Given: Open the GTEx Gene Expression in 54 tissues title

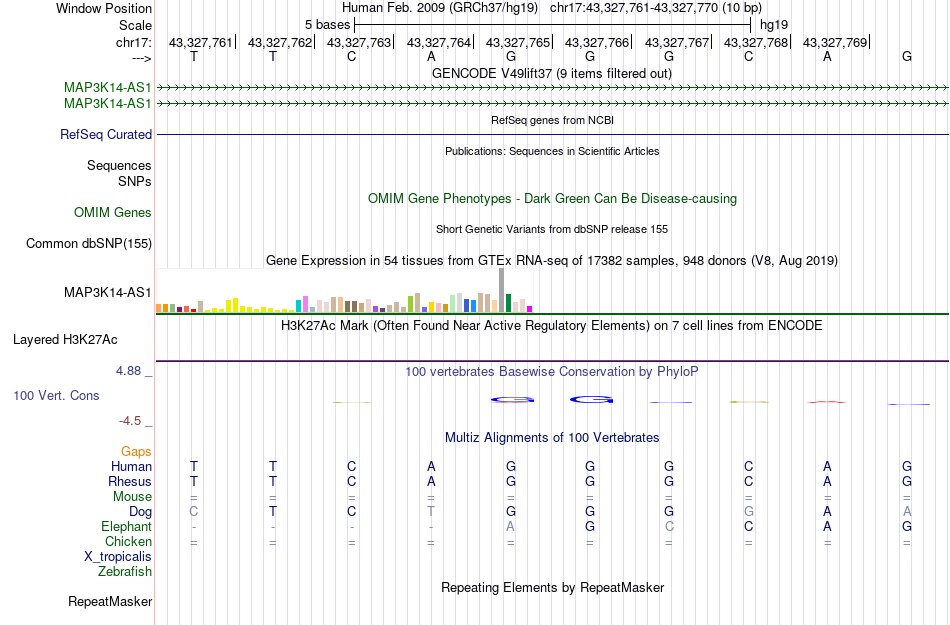Looking at the screenshot, I should pos(552,260).
